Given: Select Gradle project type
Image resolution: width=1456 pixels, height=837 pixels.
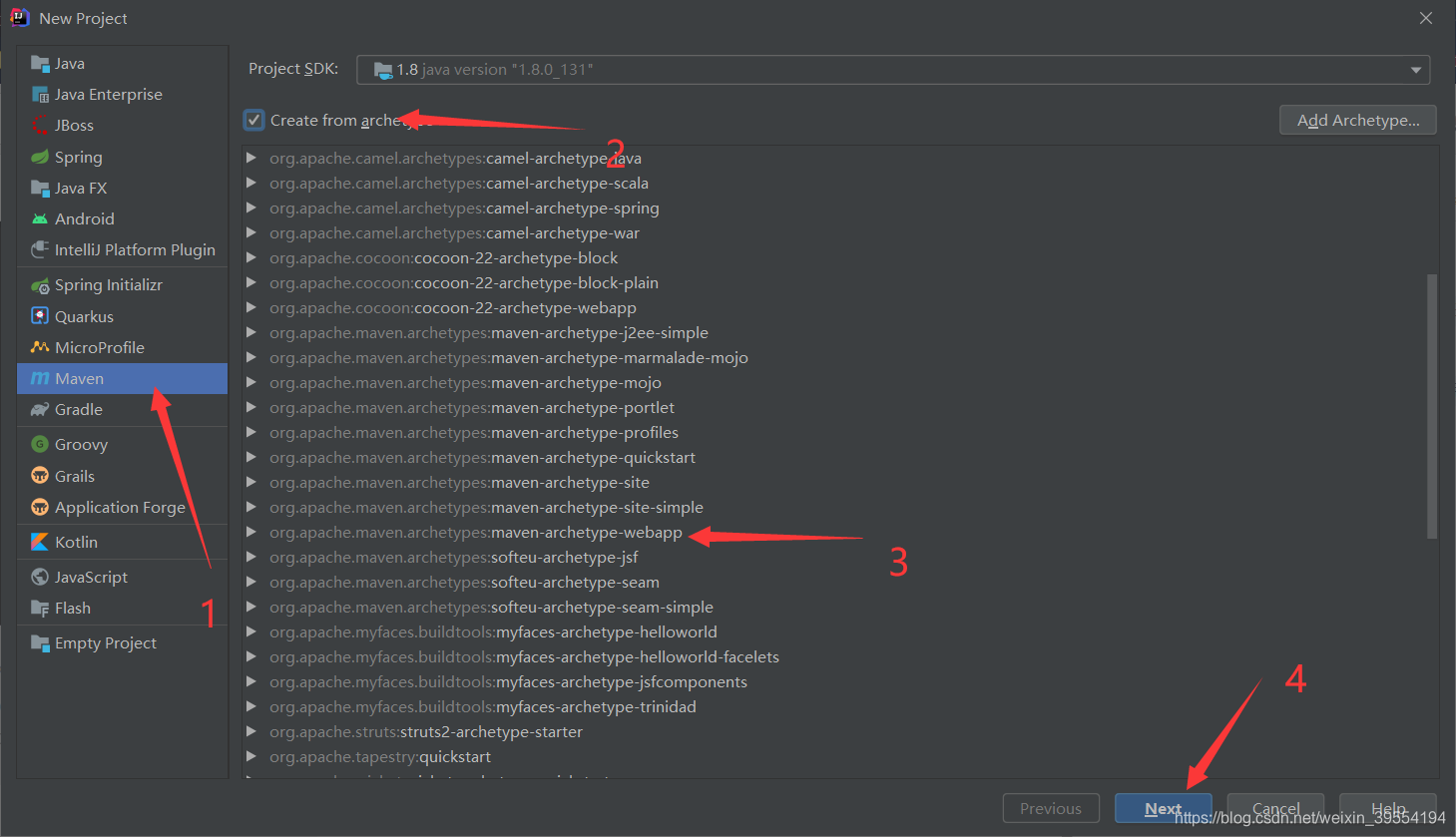Looking at the screenshot, I should click(123, 410).
